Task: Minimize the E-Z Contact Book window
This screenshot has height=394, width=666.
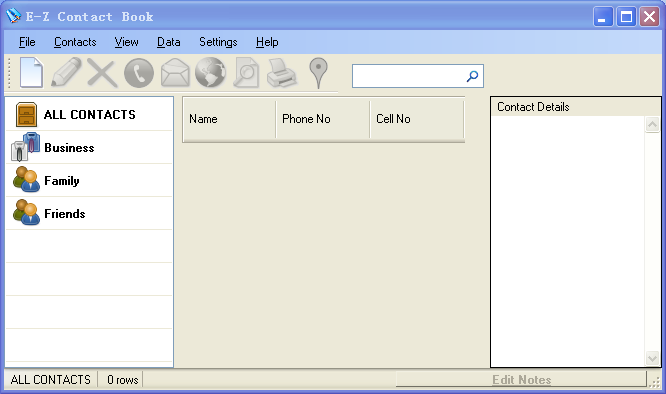Action: (603, 17)
